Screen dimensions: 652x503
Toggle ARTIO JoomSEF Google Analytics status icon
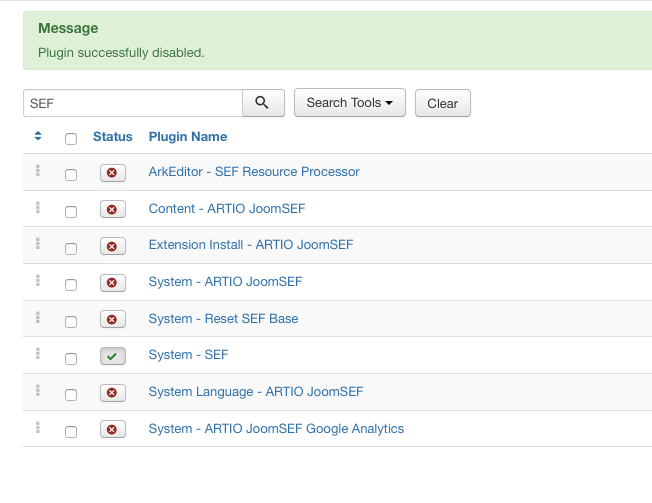[113, 429]
